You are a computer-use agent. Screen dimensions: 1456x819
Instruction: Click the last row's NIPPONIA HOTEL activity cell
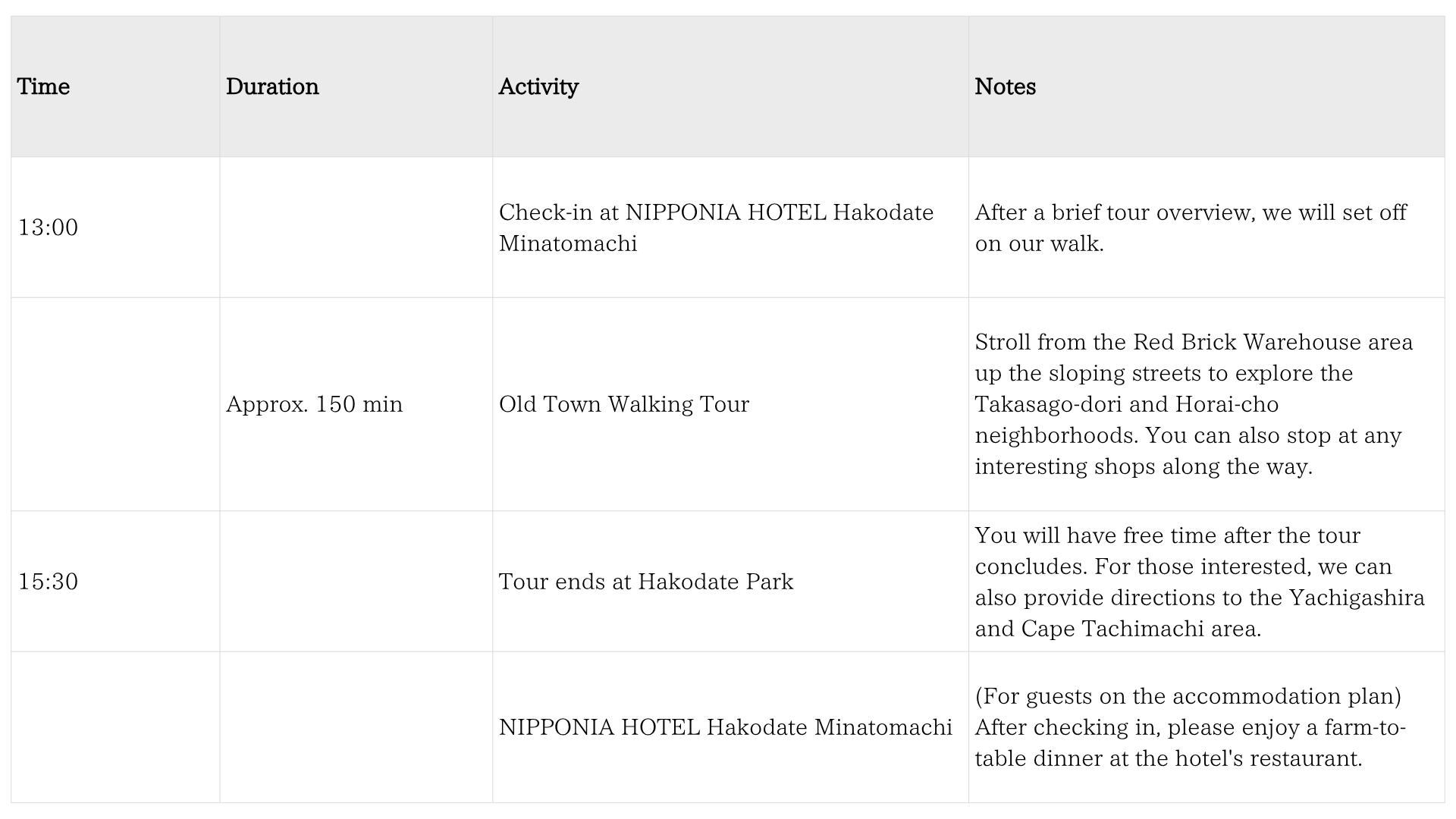click(x=725, y=727)
